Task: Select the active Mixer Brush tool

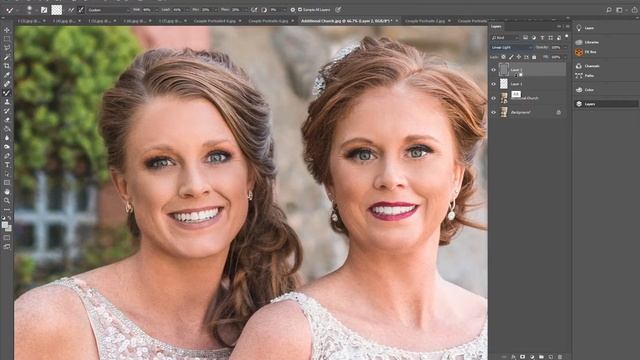Action: click(7, 93)
